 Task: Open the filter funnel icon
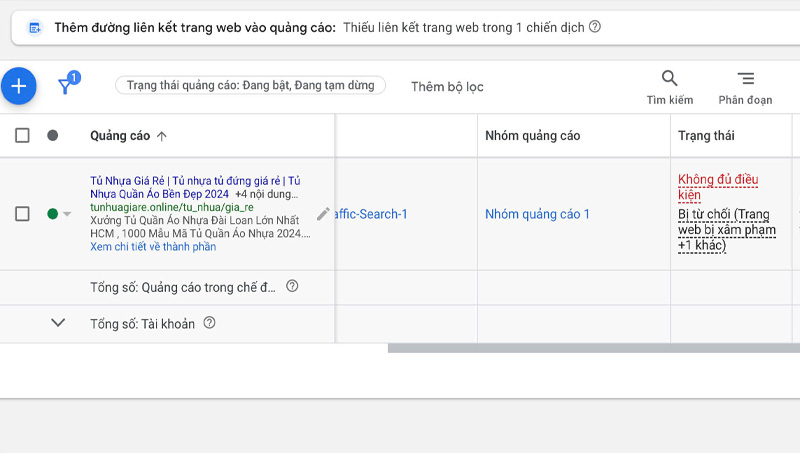point(67,86)
